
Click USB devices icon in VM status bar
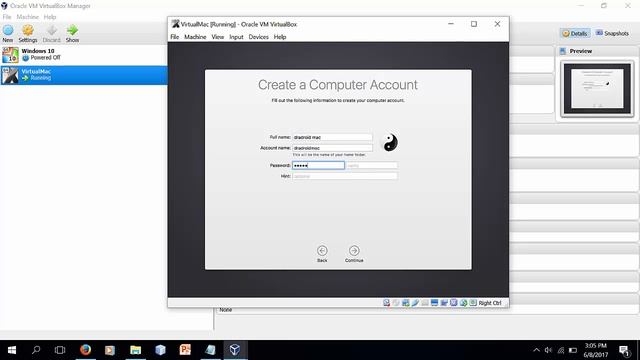point(415,303)
